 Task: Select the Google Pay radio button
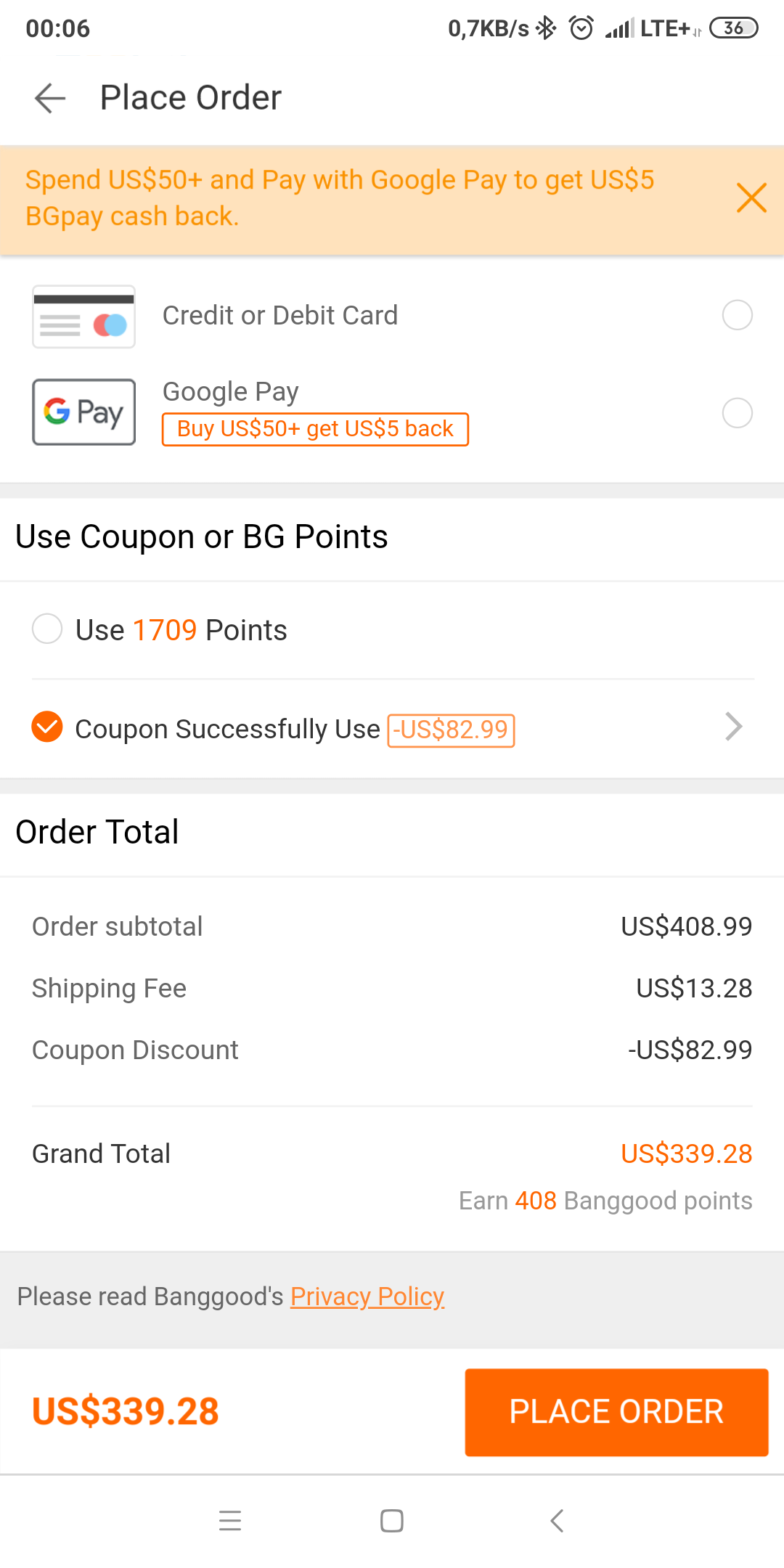click(x=737, y=413)
